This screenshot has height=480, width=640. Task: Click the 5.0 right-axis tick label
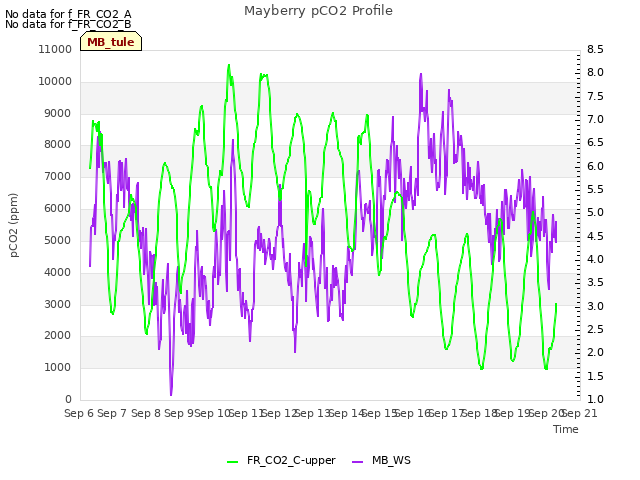click(x=595, y=213)
